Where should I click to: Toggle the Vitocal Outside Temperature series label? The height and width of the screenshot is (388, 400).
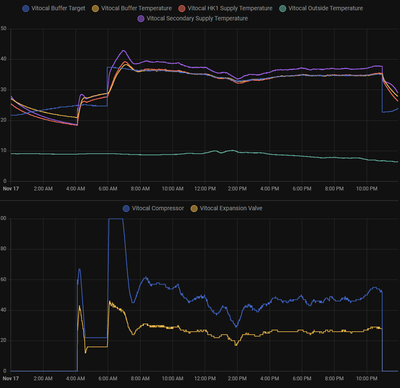326,8
